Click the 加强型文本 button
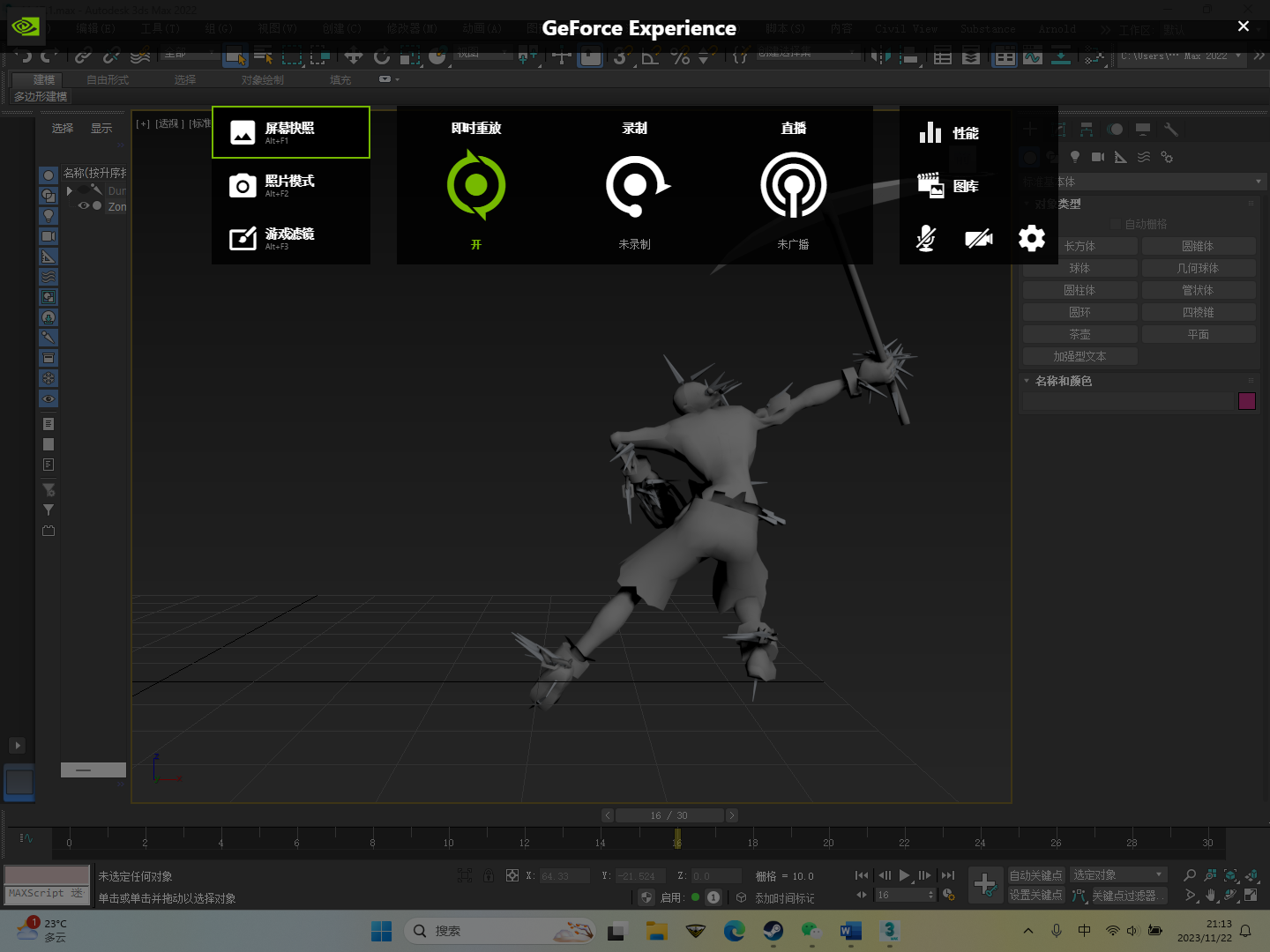The image size is (1270, 952). click(x=1079, y=356)
